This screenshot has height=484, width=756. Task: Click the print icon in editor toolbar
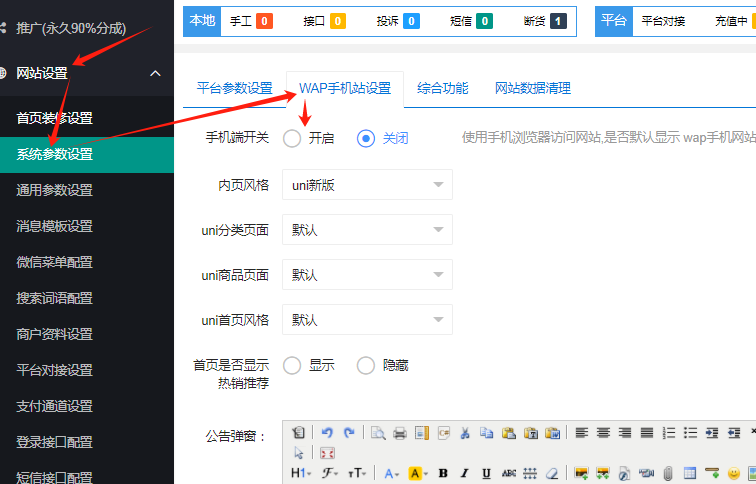[400, 433]
